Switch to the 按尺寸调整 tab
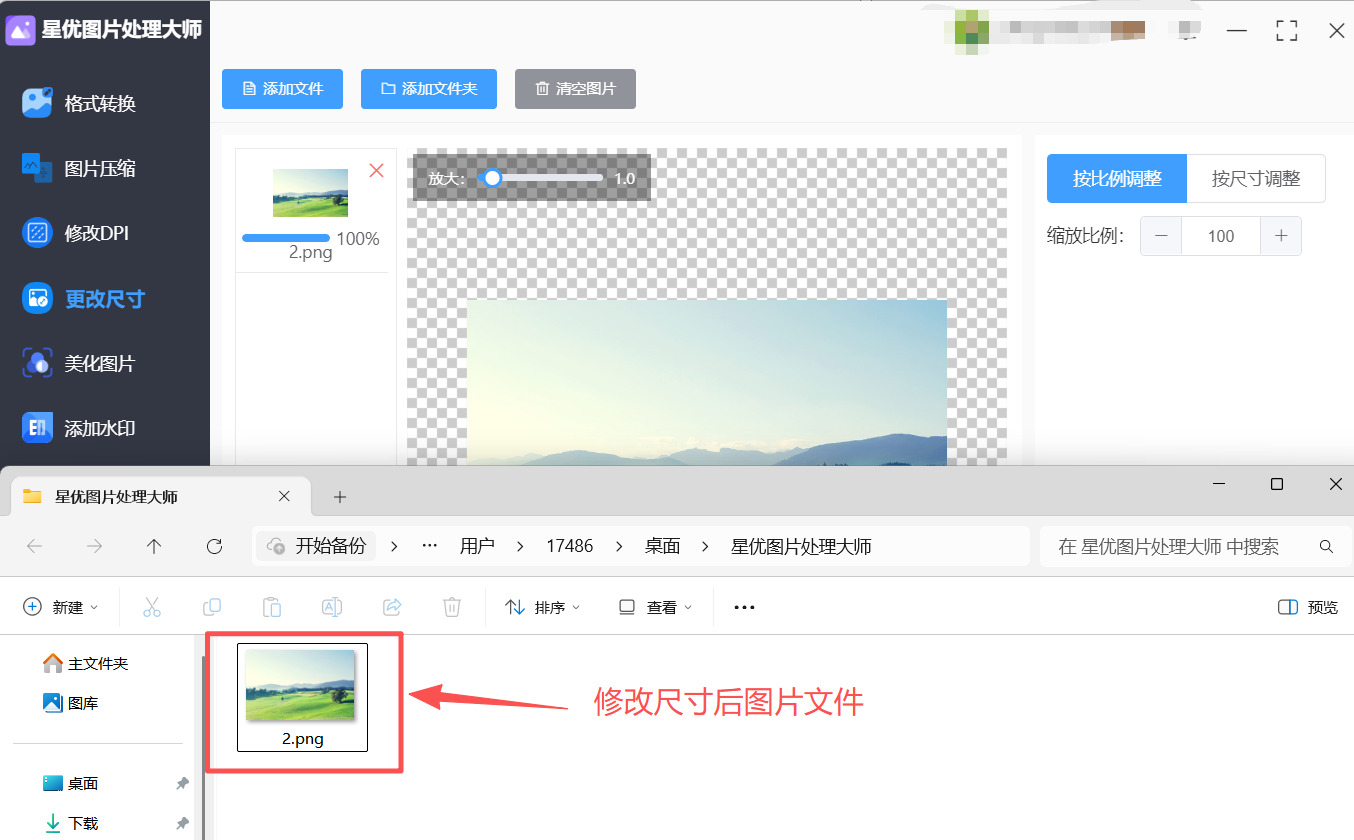This screenshot has width=1354, height=840. 1255,178
